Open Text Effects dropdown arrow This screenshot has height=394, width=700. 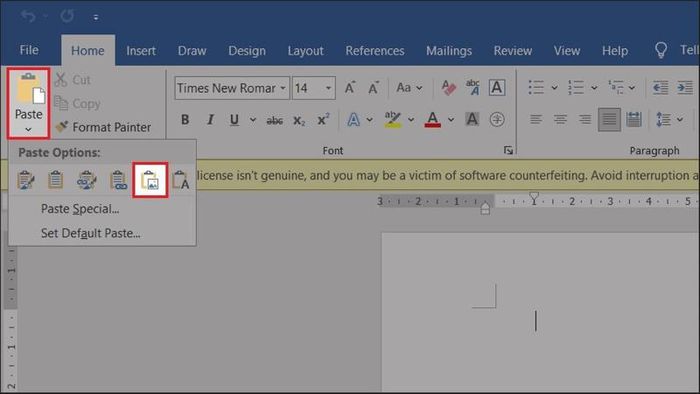pyautogui.click(x=370, y=120)
